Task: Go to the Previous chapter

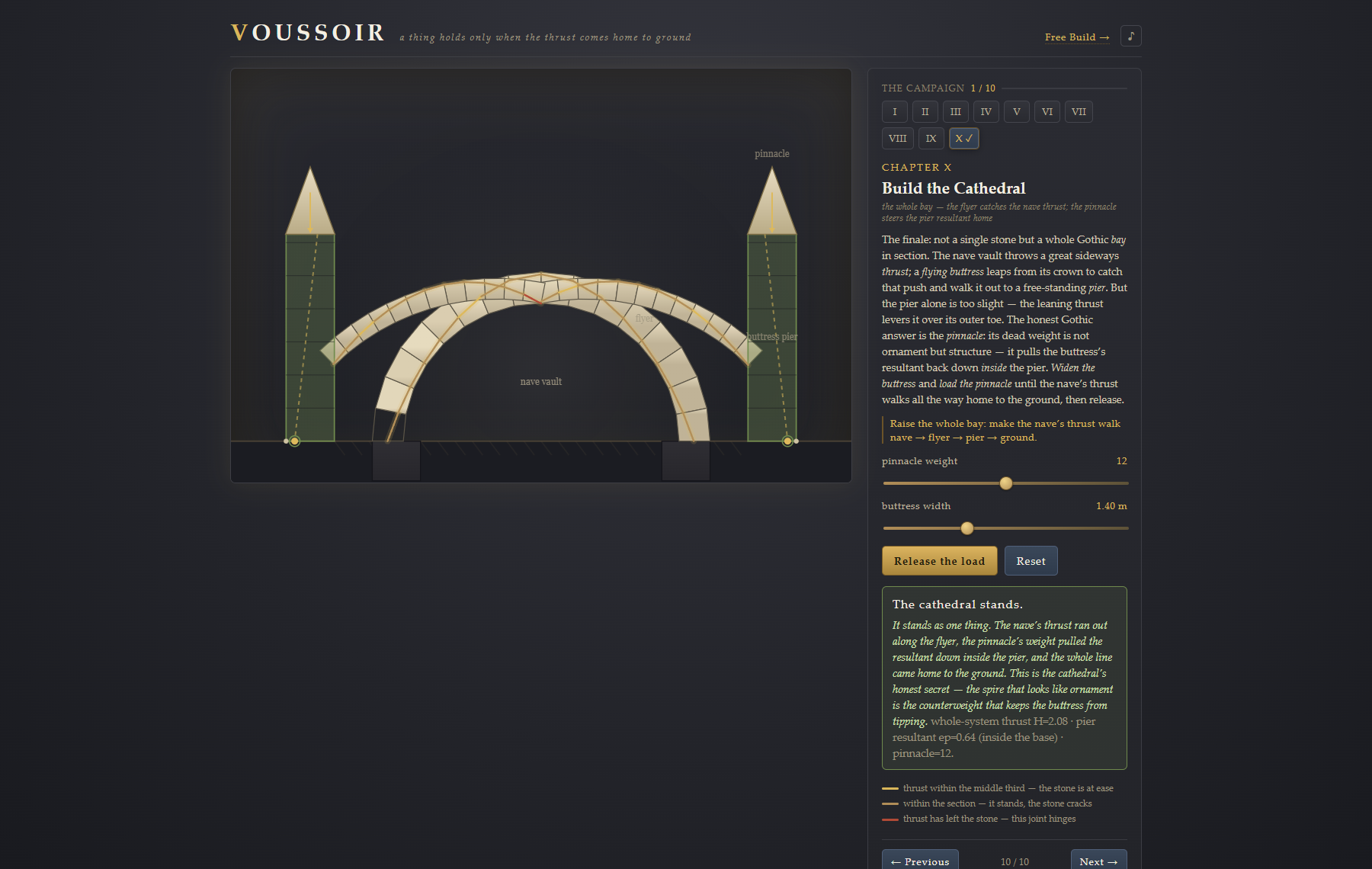Action: click(x=920, y=861)
